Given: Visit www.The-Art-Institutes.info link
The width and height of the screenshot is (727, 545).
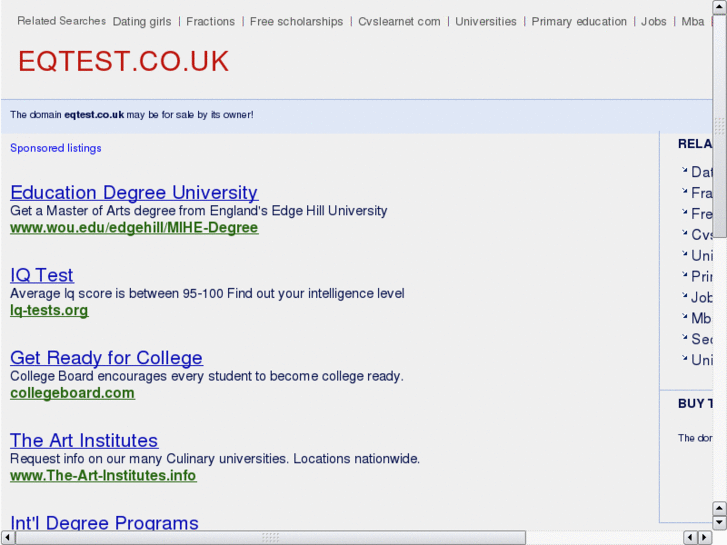Looking at the screenshot, I should click(x=103, y=475).
